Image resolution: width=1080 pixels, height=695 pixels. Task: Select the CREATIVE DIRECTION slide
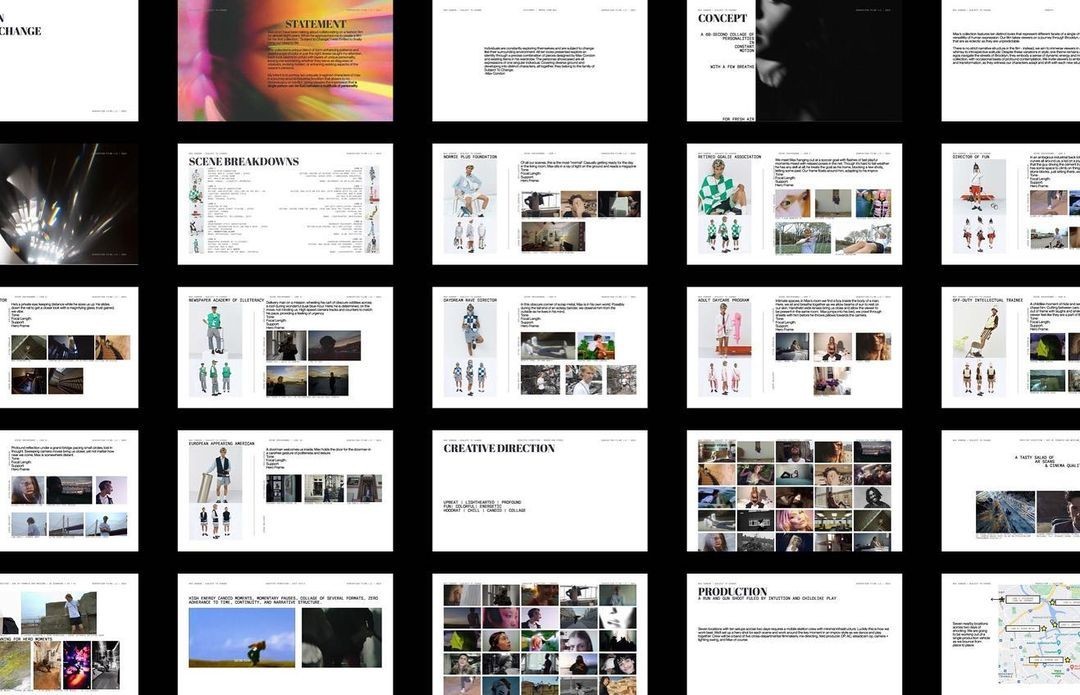click(x=540, y=490)
